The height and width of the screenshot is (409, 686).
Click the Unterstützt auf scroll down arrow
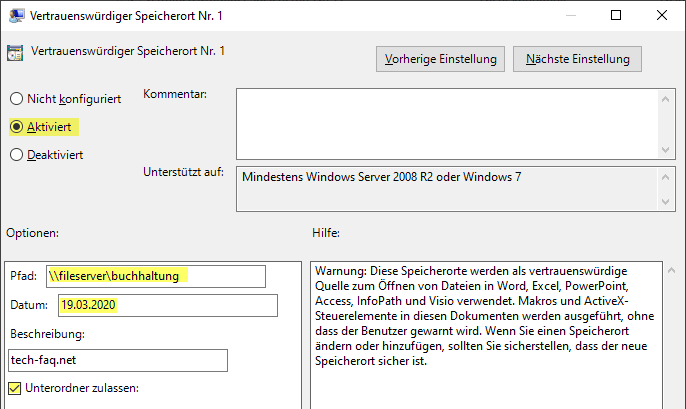(665, 202)
